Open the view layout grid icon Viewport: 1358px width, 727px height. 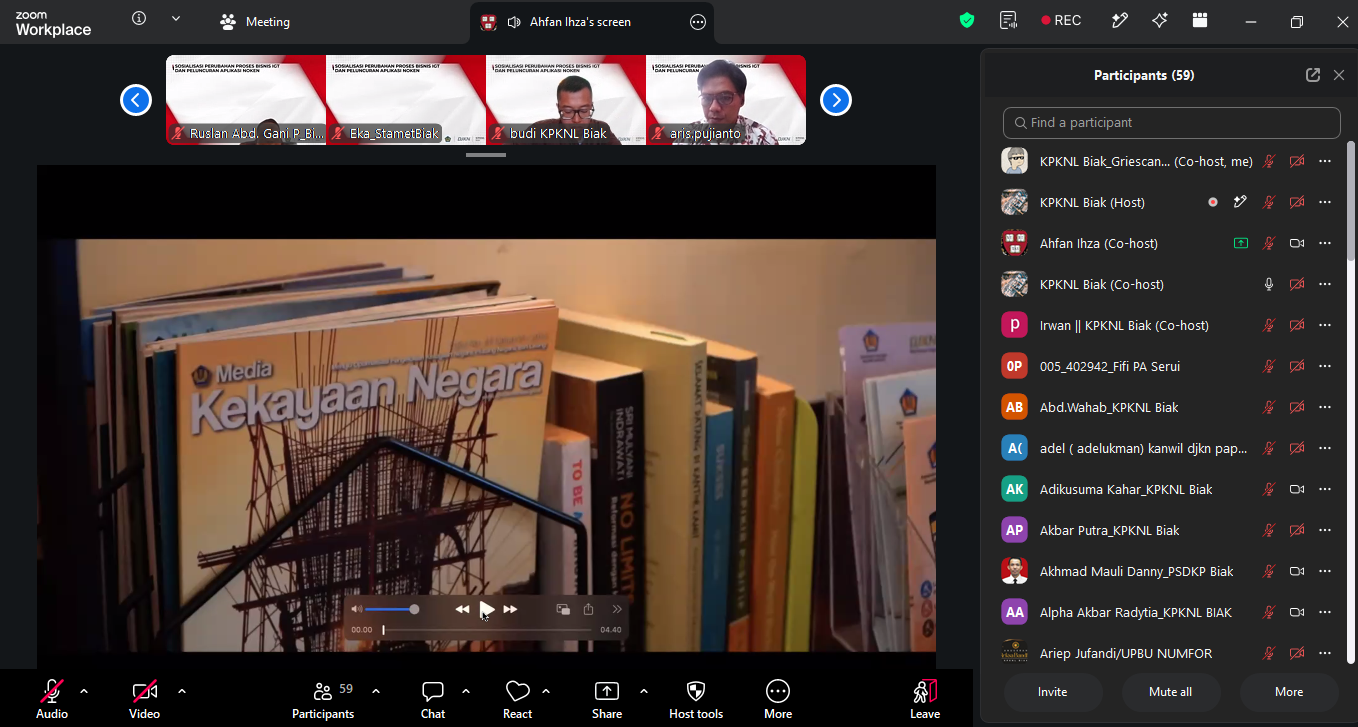click(1200, 20)
